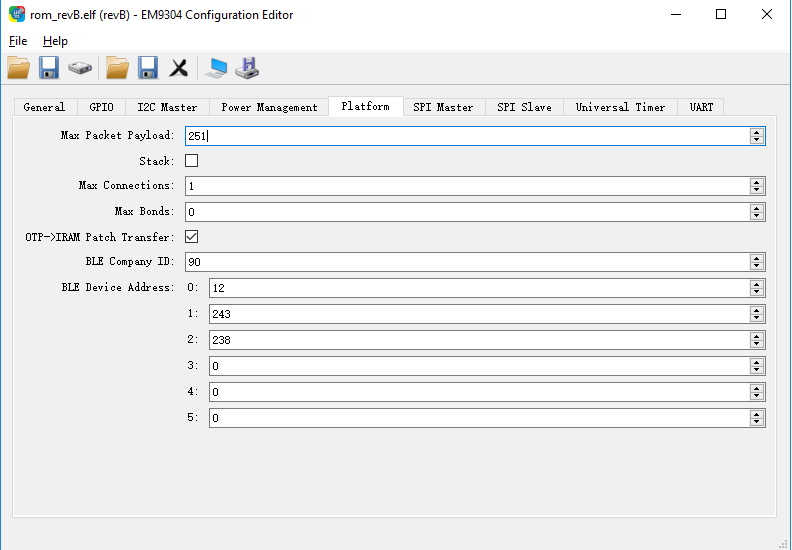Decrease BLE Device Address byte 3 value
The height and width of the screenshot is (550, 792).
tap(757, 370)
